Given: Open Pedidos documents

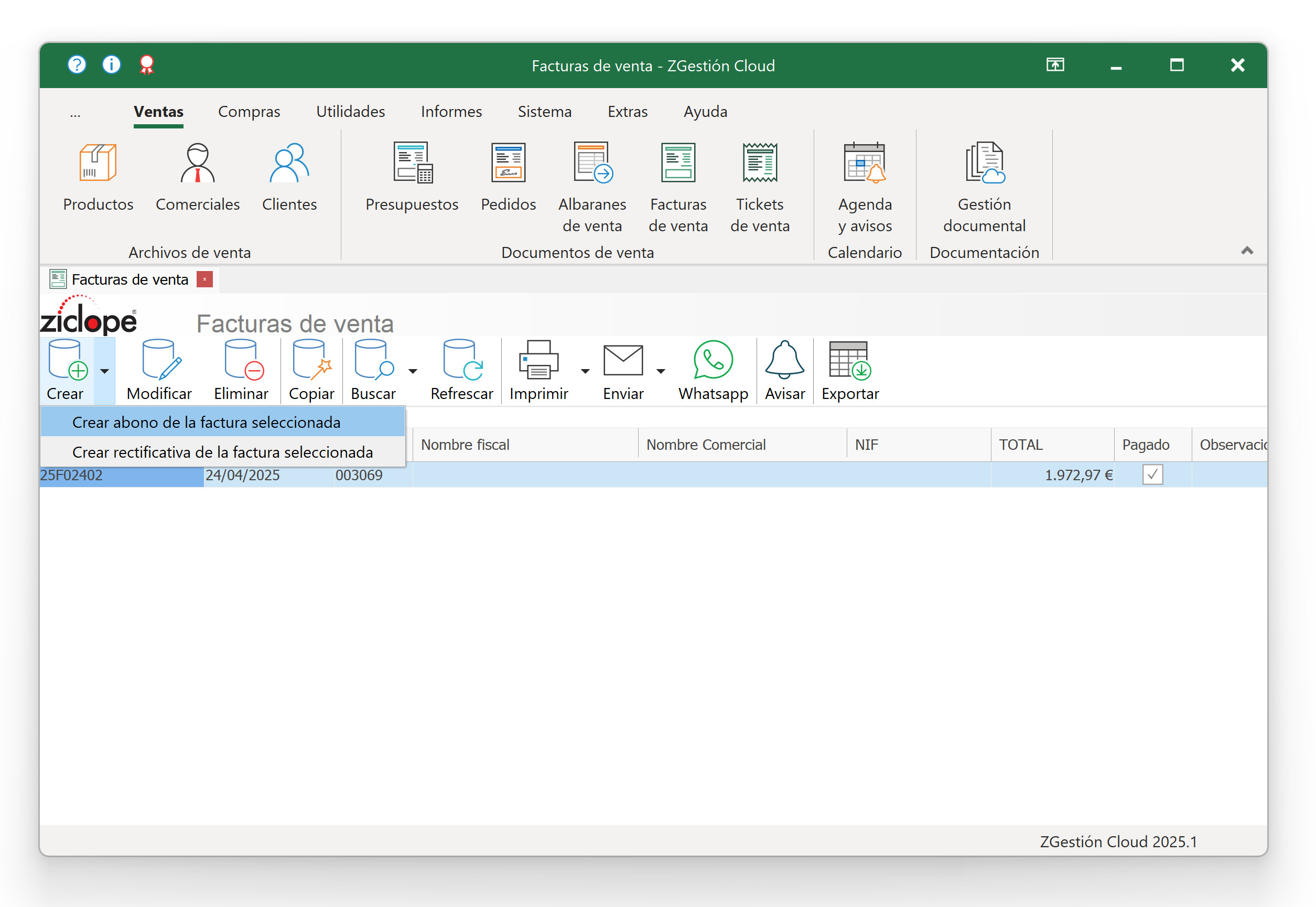Looking at the screenshot, I should click(509, 178).
